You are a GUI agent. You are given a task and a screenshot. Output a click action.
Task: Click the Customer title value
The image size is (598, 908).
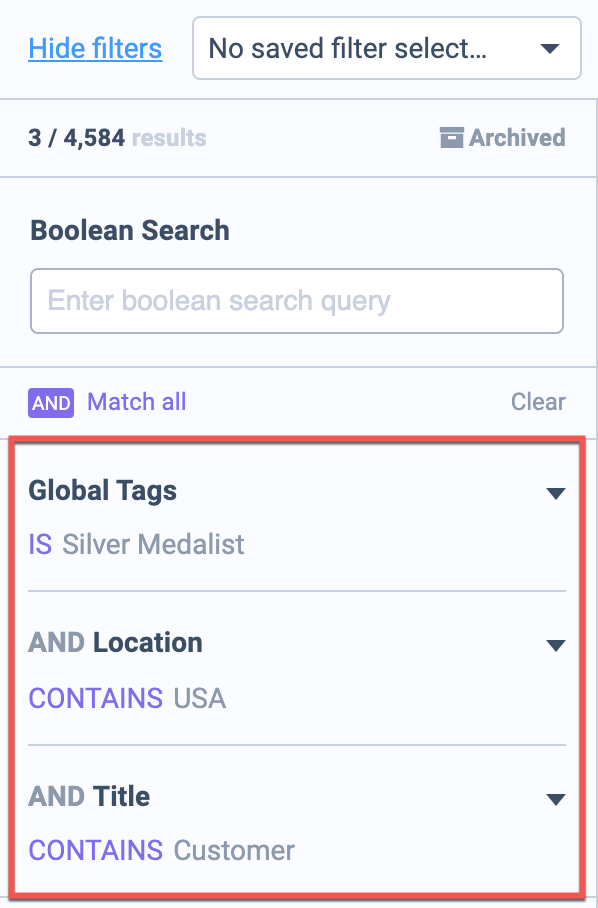click(x=234, y=850)
